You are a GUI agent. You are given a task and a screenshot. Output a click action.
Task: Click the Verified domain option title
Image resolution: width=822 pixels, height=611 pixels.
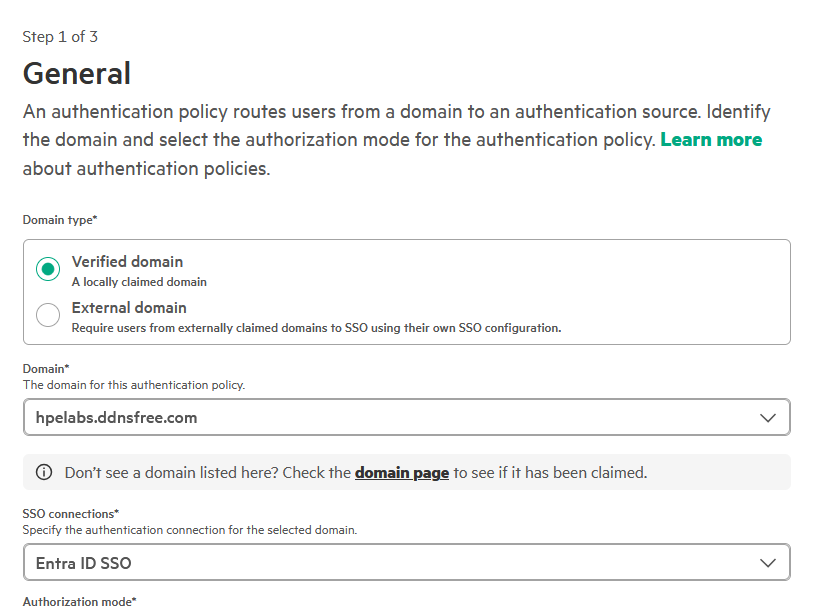click(x=127, y=262)
